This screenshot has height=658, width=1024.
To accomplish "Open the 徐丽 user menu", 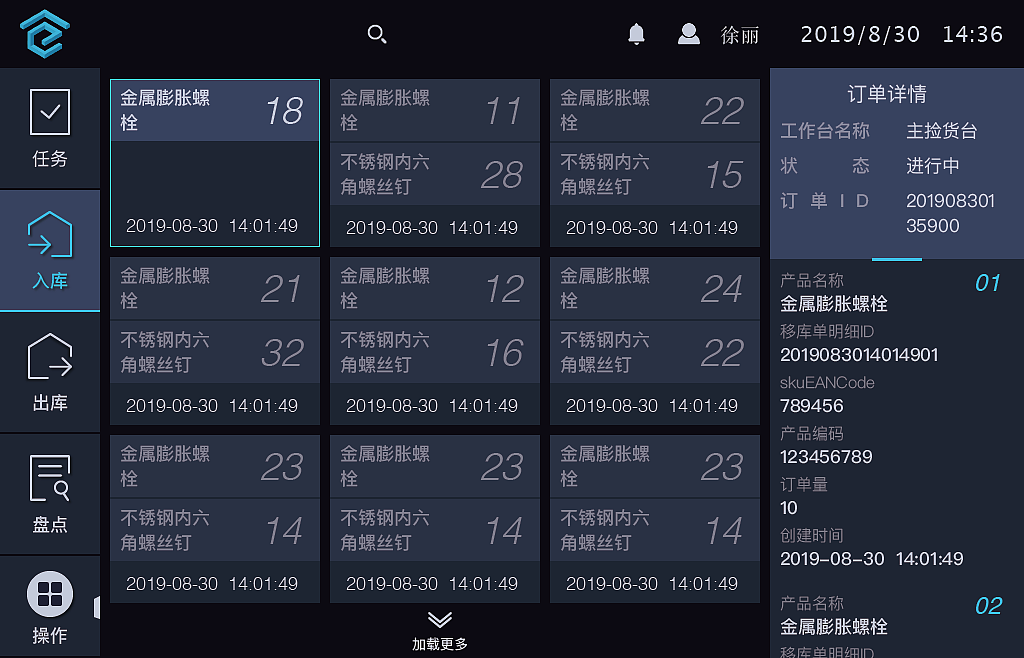I will 739,35.
